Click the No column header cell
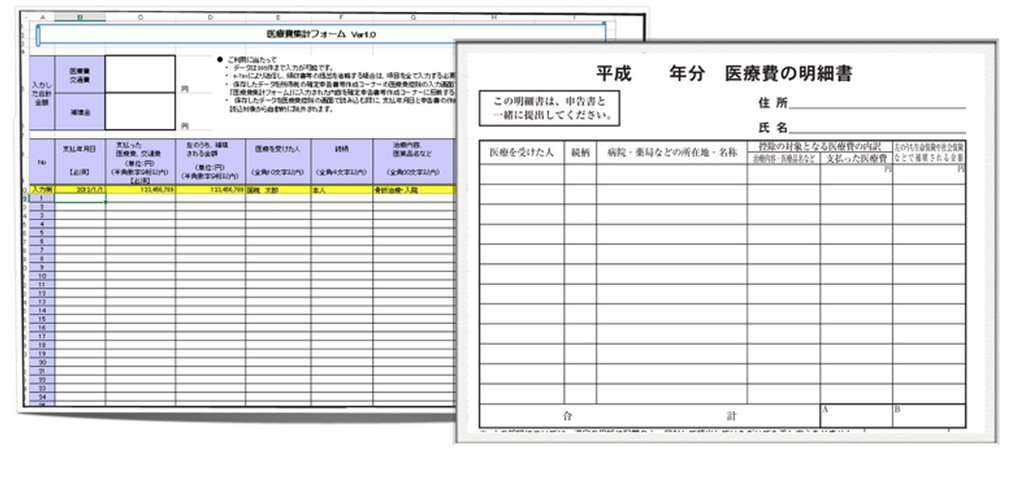1028x484 pixels. click(x=42, y=161)
